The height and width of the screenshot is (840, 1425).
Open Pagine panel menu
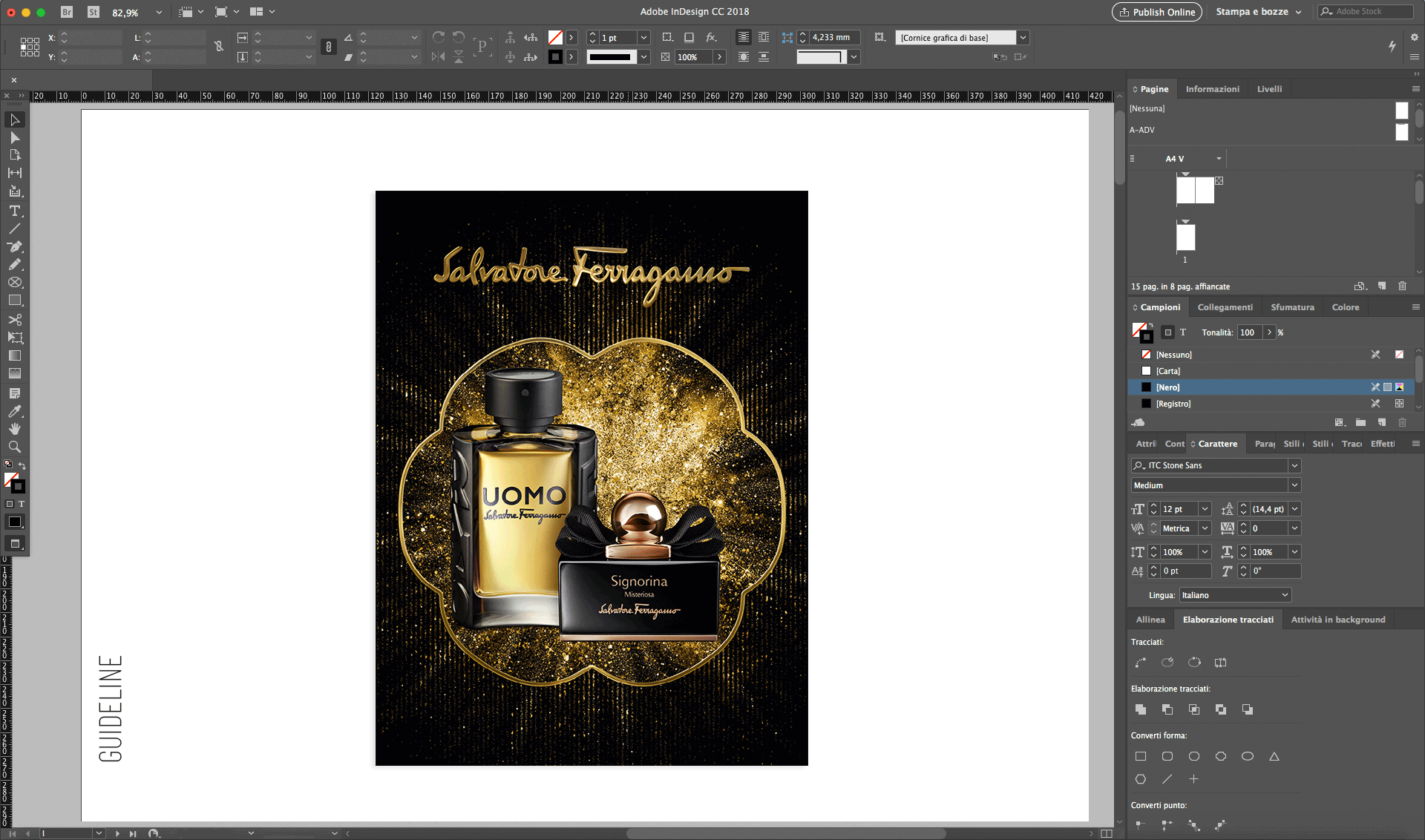(1415, 89)
